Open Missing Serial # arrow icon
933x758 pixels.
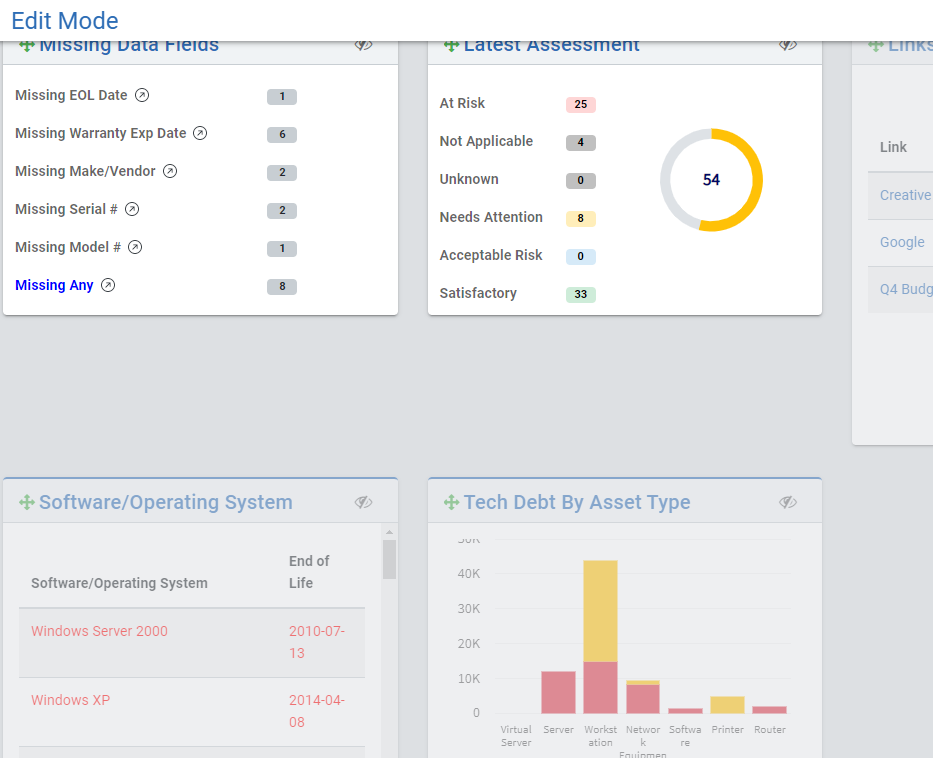(132, 209)
